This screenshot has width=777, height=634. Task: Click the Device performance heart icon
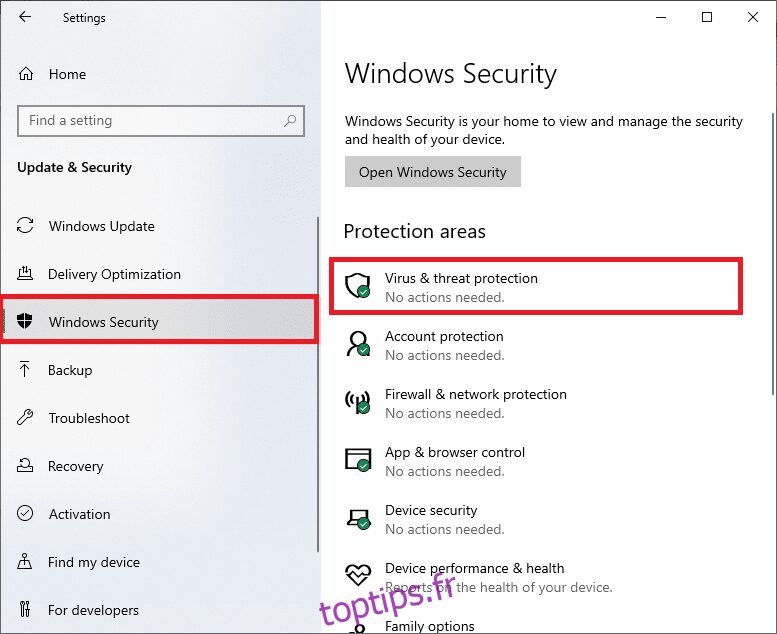[358, 575]
